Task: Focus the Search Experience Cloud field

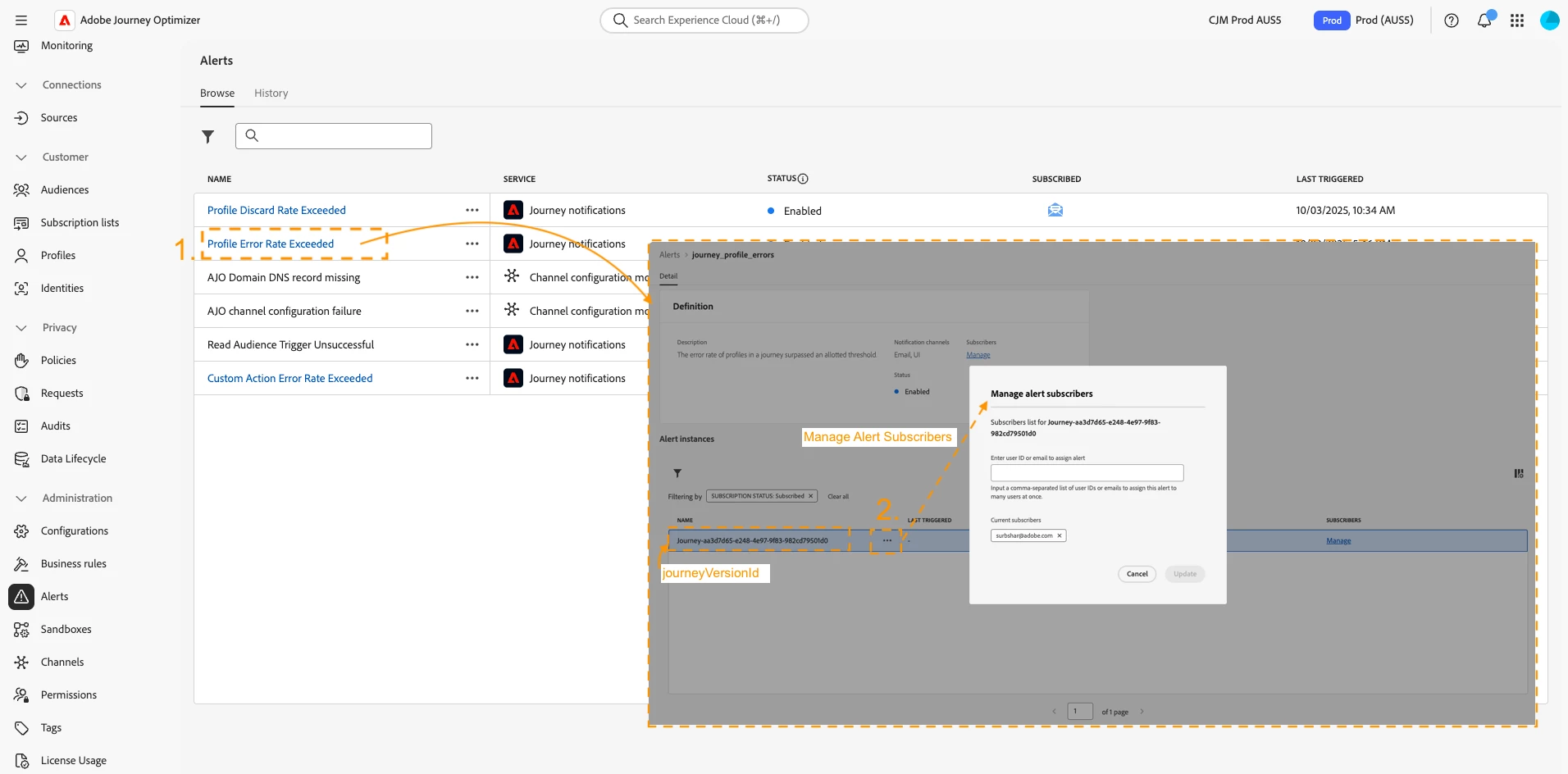Action: [704, 20]
